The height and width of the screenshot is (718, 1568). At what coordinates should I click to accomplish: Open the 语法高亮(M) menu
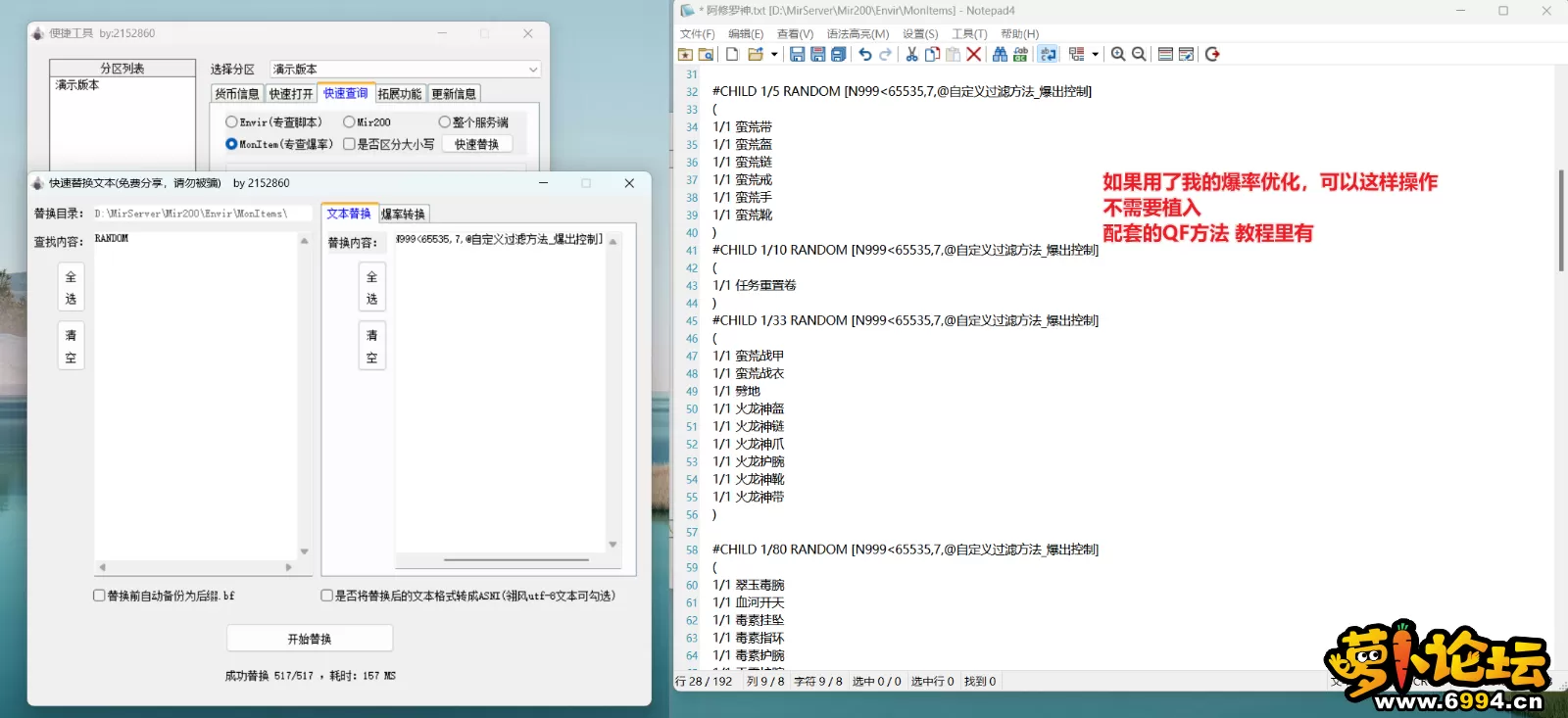[x=857, y=34]
